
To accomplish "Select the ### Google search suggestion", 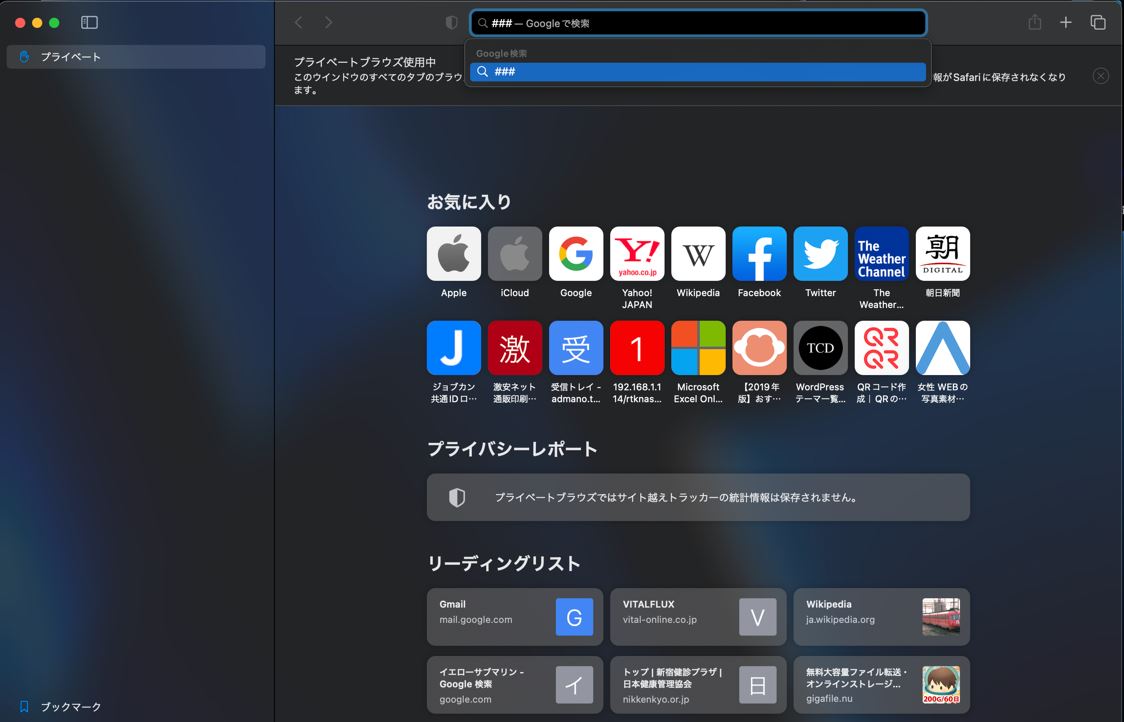I will click(698, 72).
